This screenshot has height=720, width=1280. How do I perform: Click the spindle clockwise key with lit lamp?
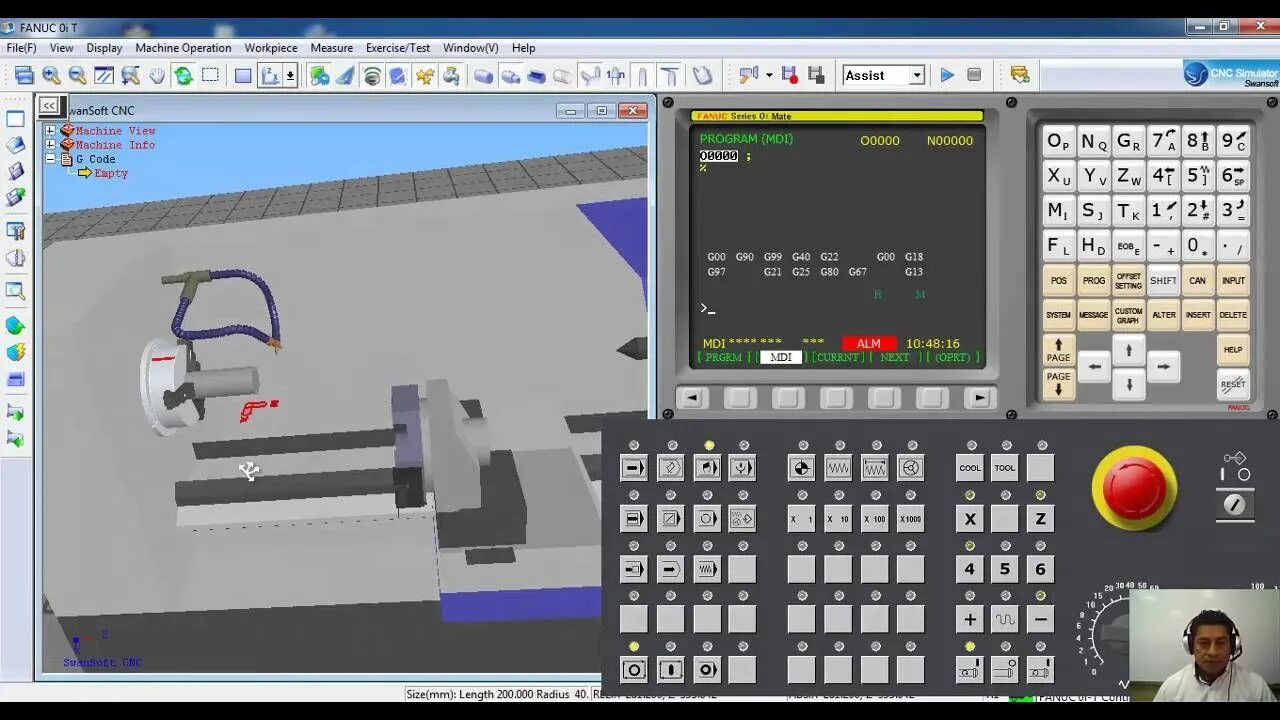coord(970,670)
